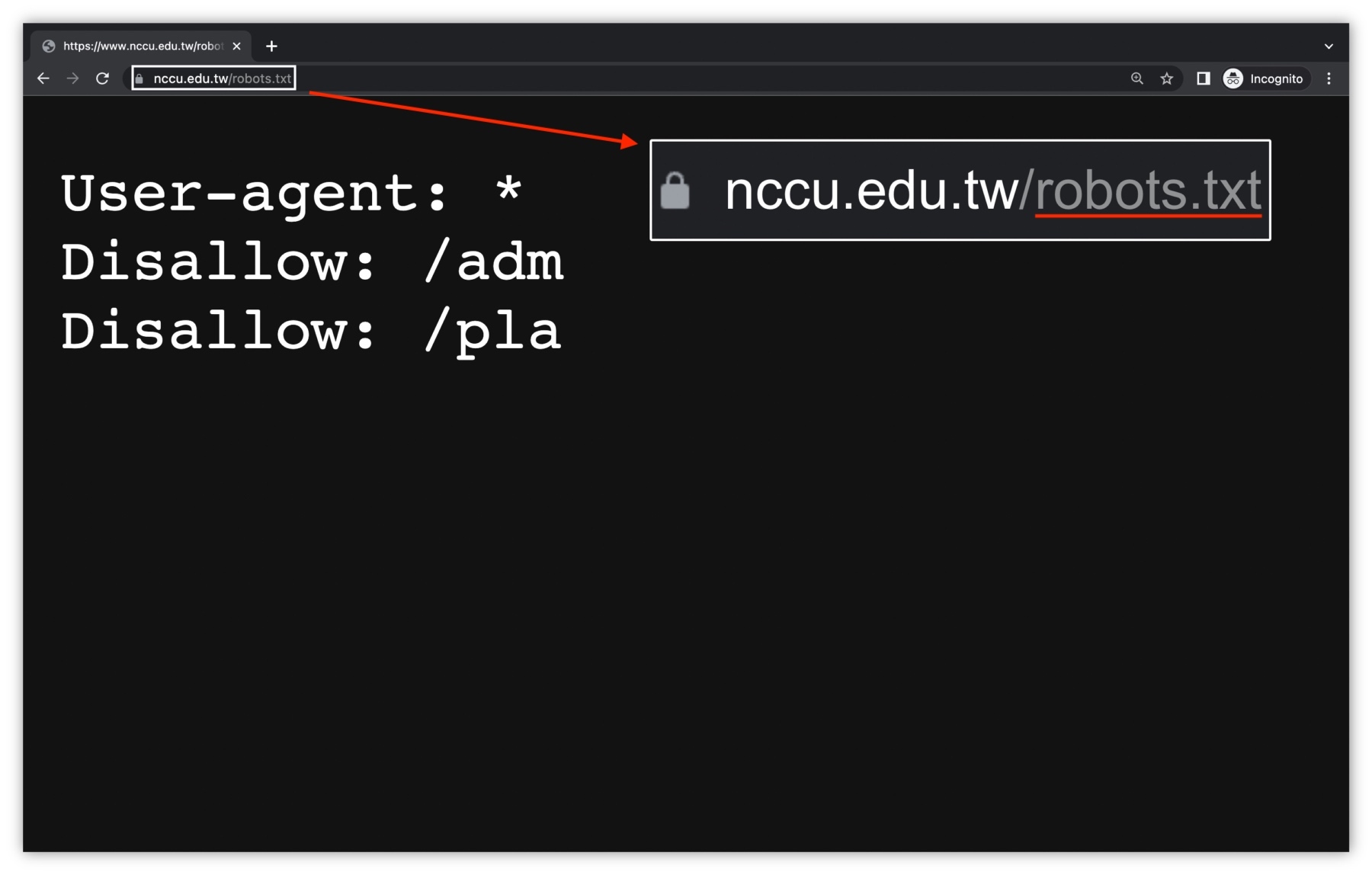Click the "Disallow: /adm" line on the page
The image size is (1372, 875).
point(313,261)
